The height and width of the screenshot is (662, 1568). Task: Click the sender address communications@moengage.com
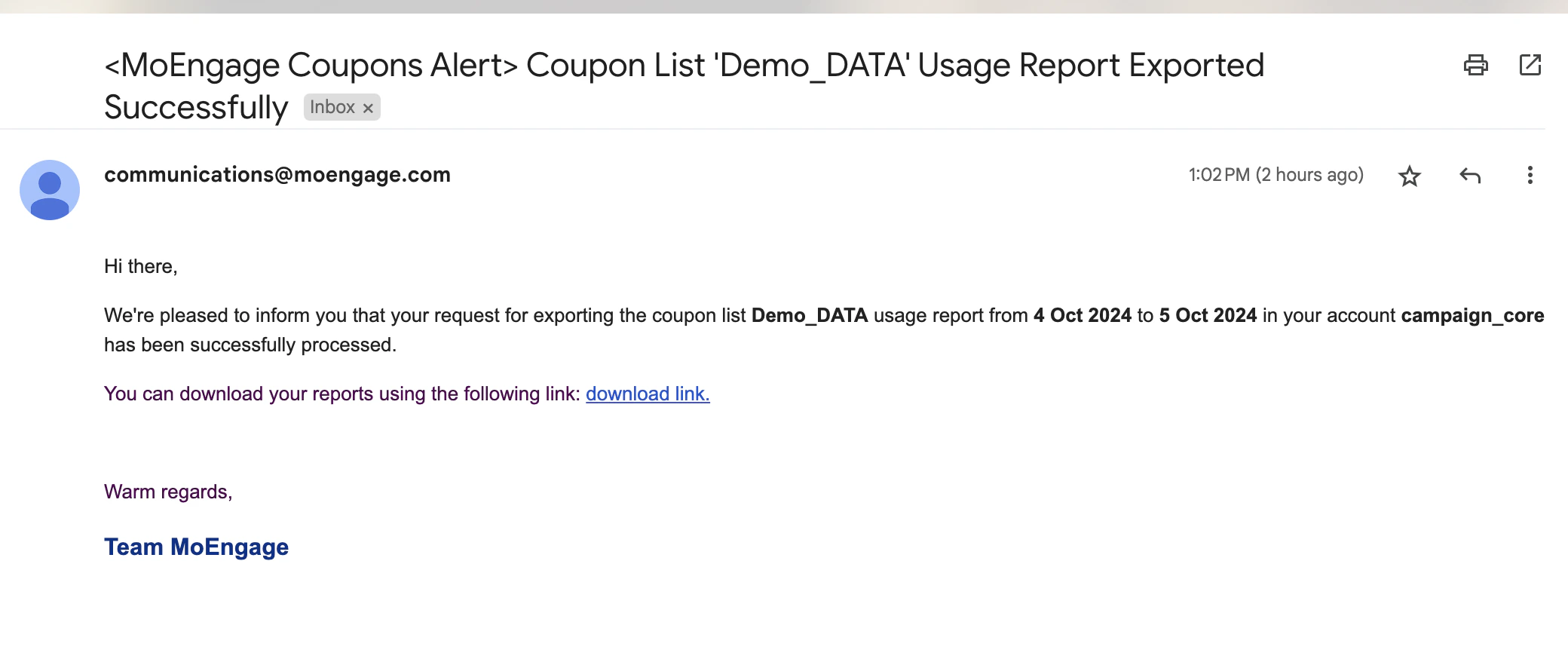click(x=277, y=175)
